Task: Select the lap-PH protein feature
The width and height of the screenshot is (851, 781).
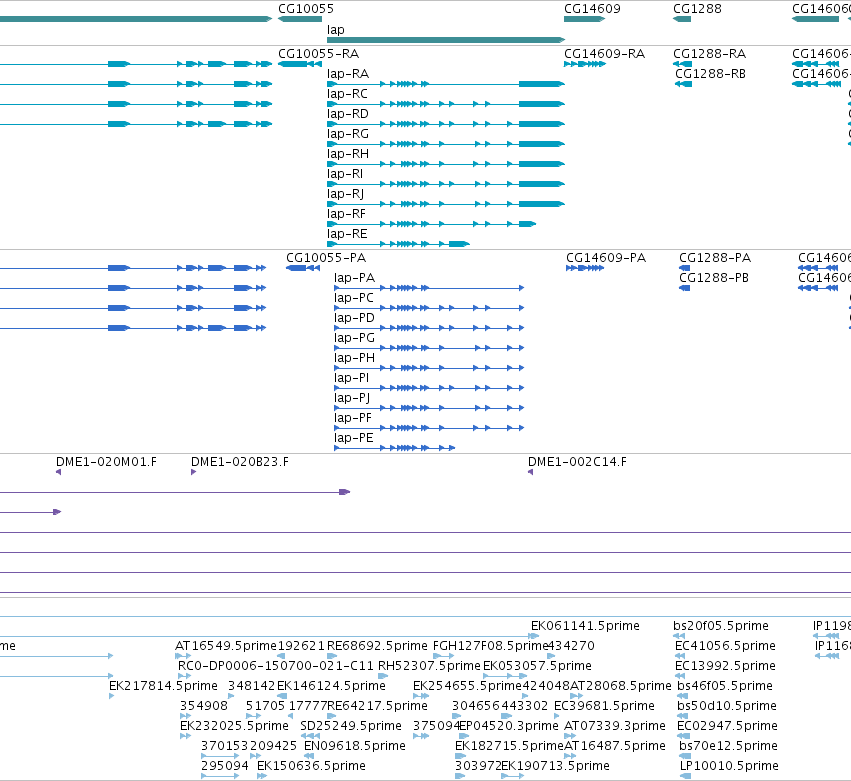Action: pos(429,368)
